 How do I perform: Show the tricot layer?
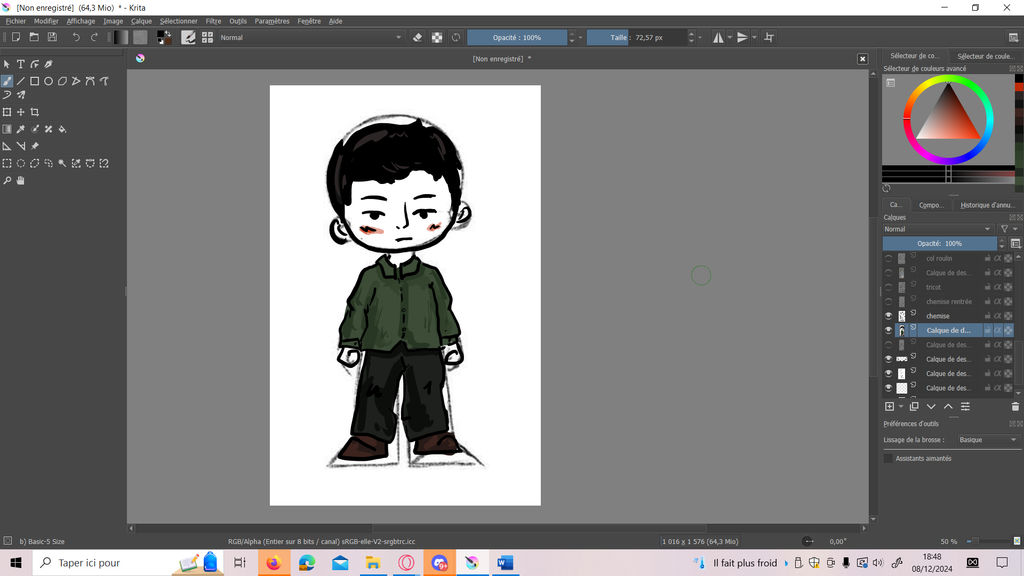click(x=888, y=287)
